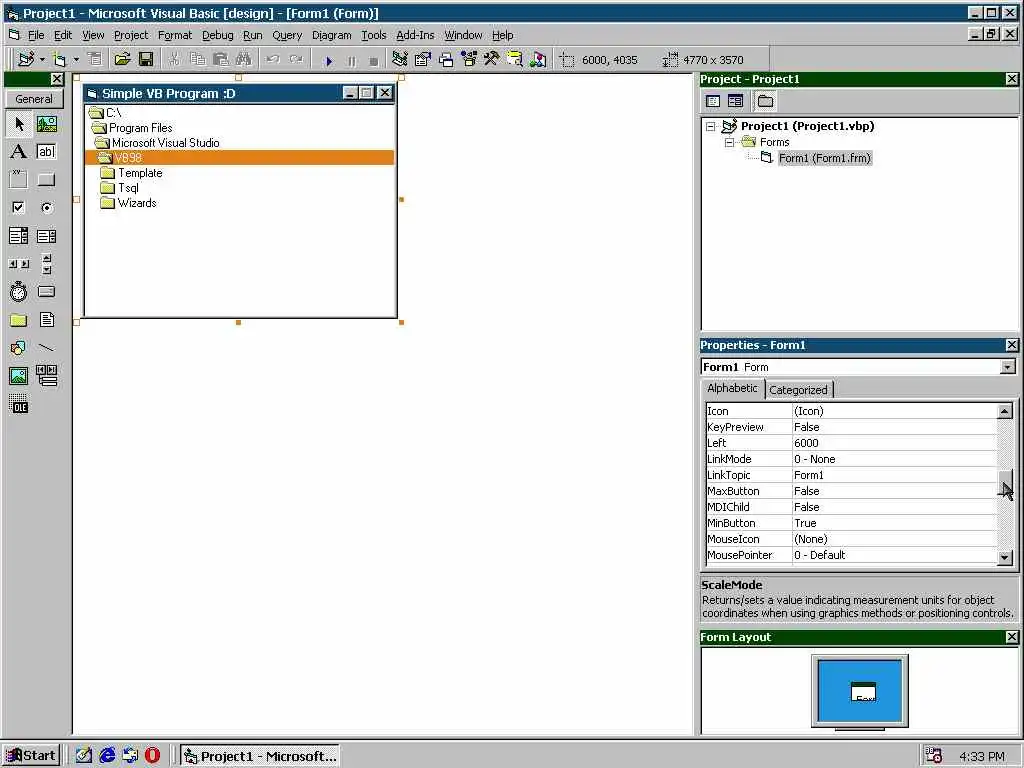Select the VScrollBar control tool
Screen dimensions: 1024x768
tap(46, 264)
